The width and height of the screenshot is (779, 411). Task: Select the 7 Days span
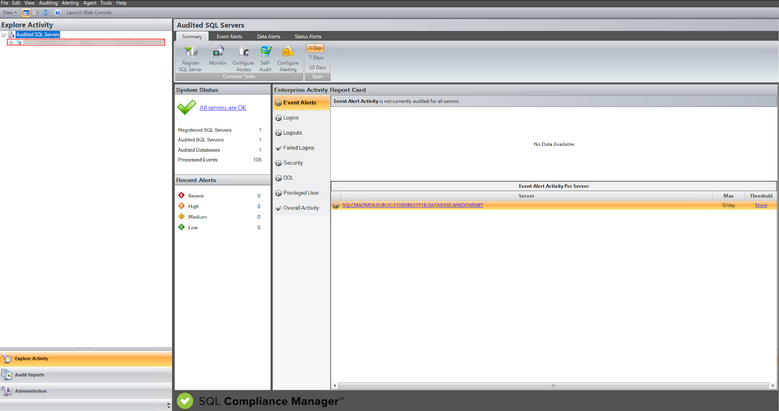click(316, 58)
